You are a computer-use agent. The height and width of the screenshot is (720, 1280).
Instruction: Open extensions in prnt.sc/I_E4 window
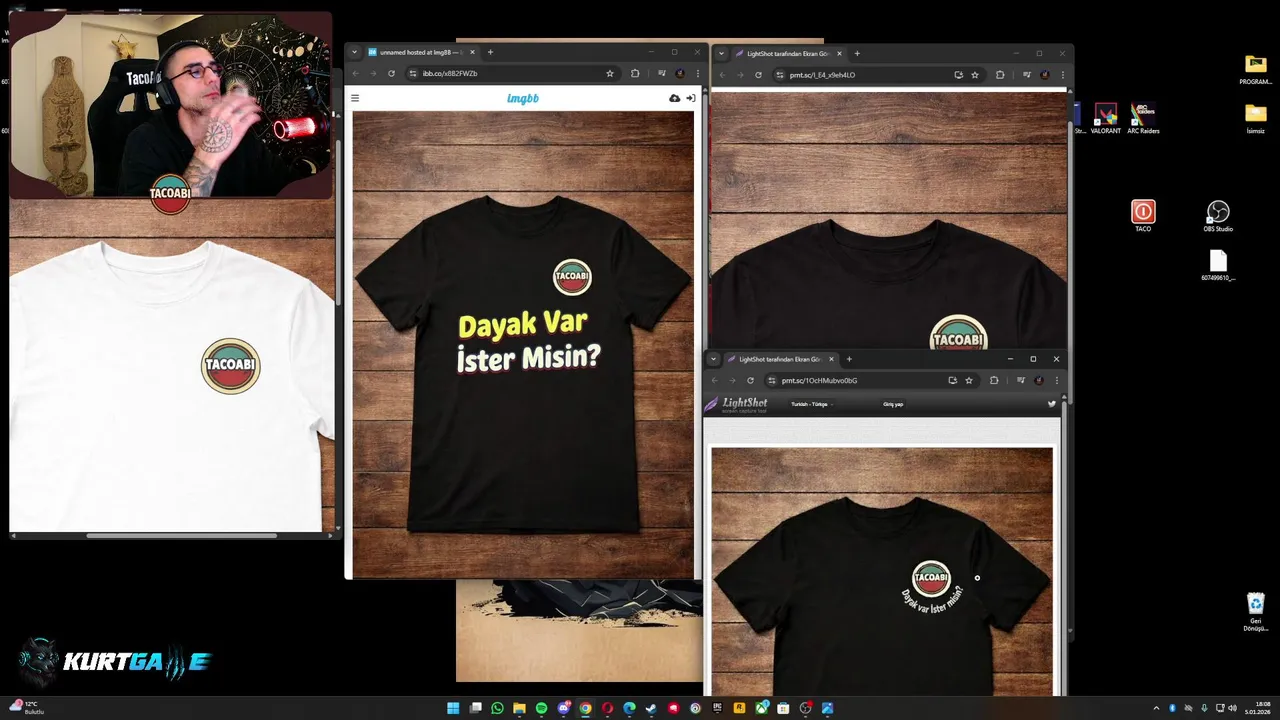tap(1000, 74)
